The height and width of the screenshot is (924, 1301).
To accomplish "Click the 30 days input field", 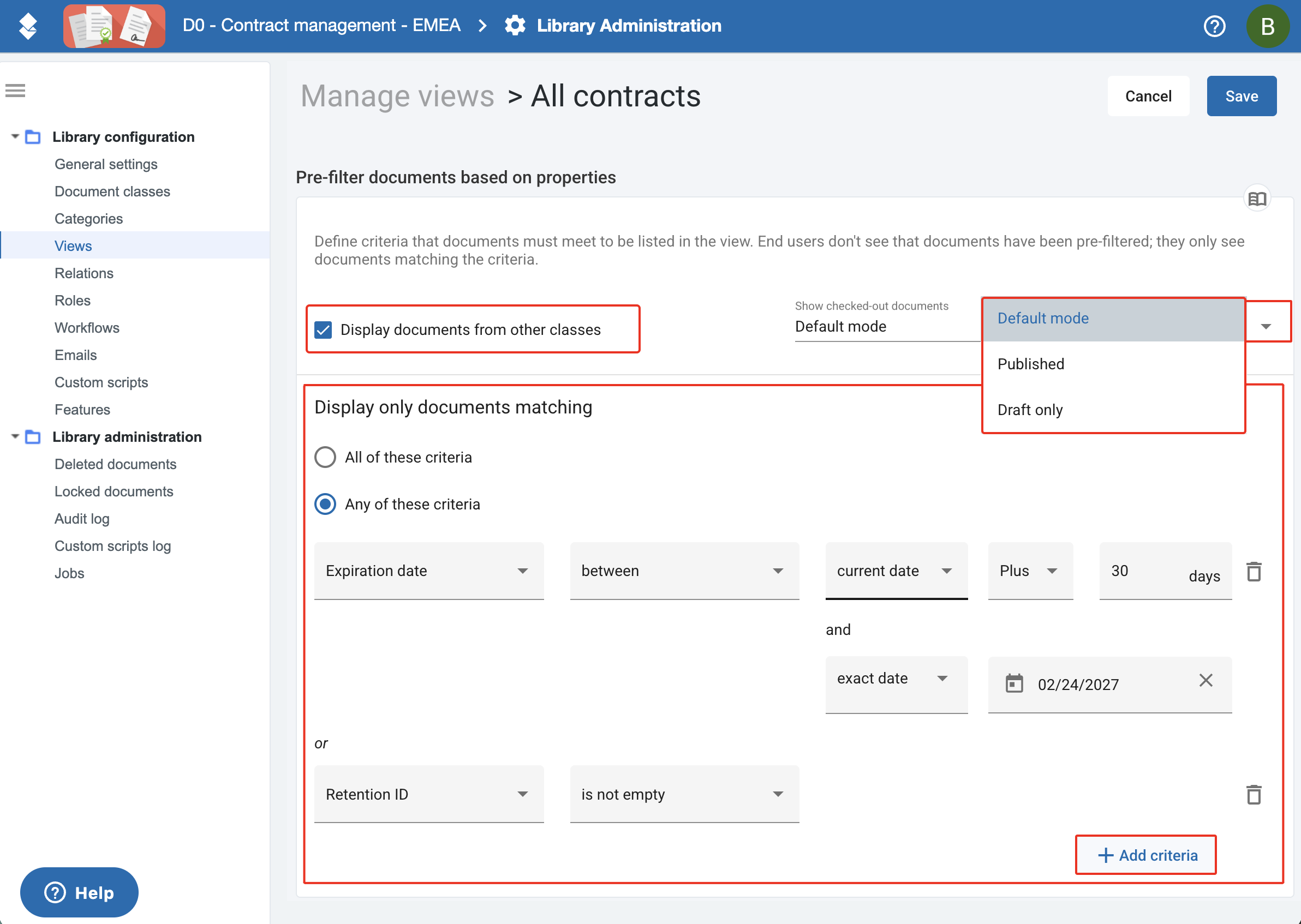I will 1166,571.
